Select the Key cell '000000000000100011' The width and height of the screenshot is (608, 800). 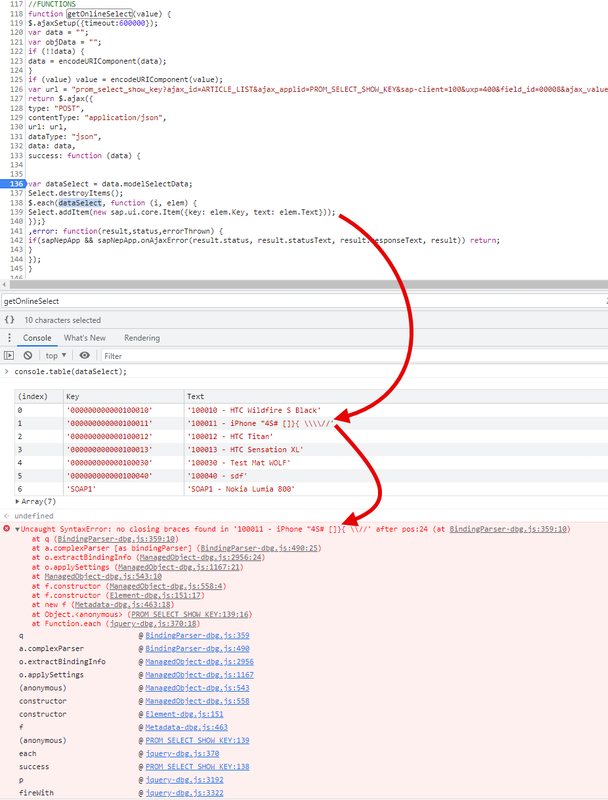(x=123, y=423)
